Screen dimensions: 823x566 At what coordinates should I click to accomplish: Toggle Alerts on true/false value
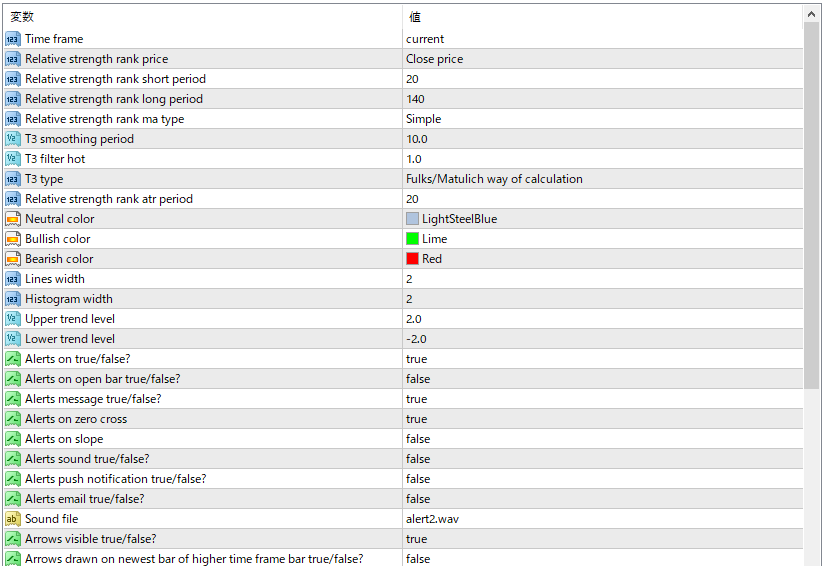point(416,359)
